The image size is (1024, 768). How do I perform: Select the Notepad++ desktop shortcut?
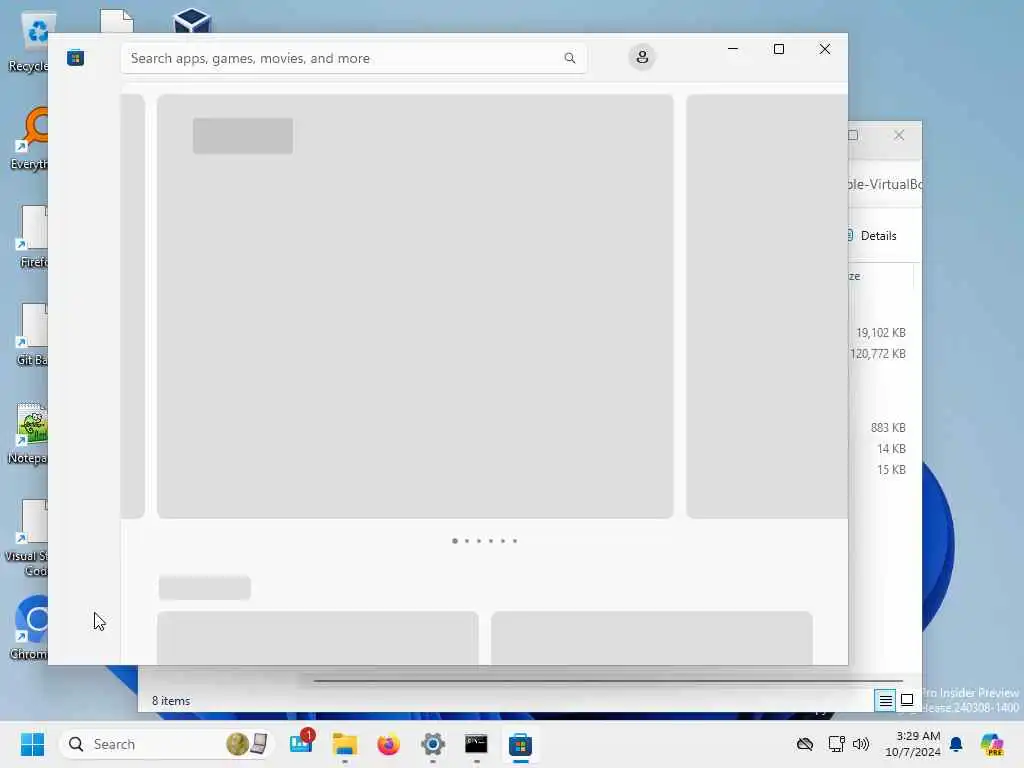tap(29, 433)
